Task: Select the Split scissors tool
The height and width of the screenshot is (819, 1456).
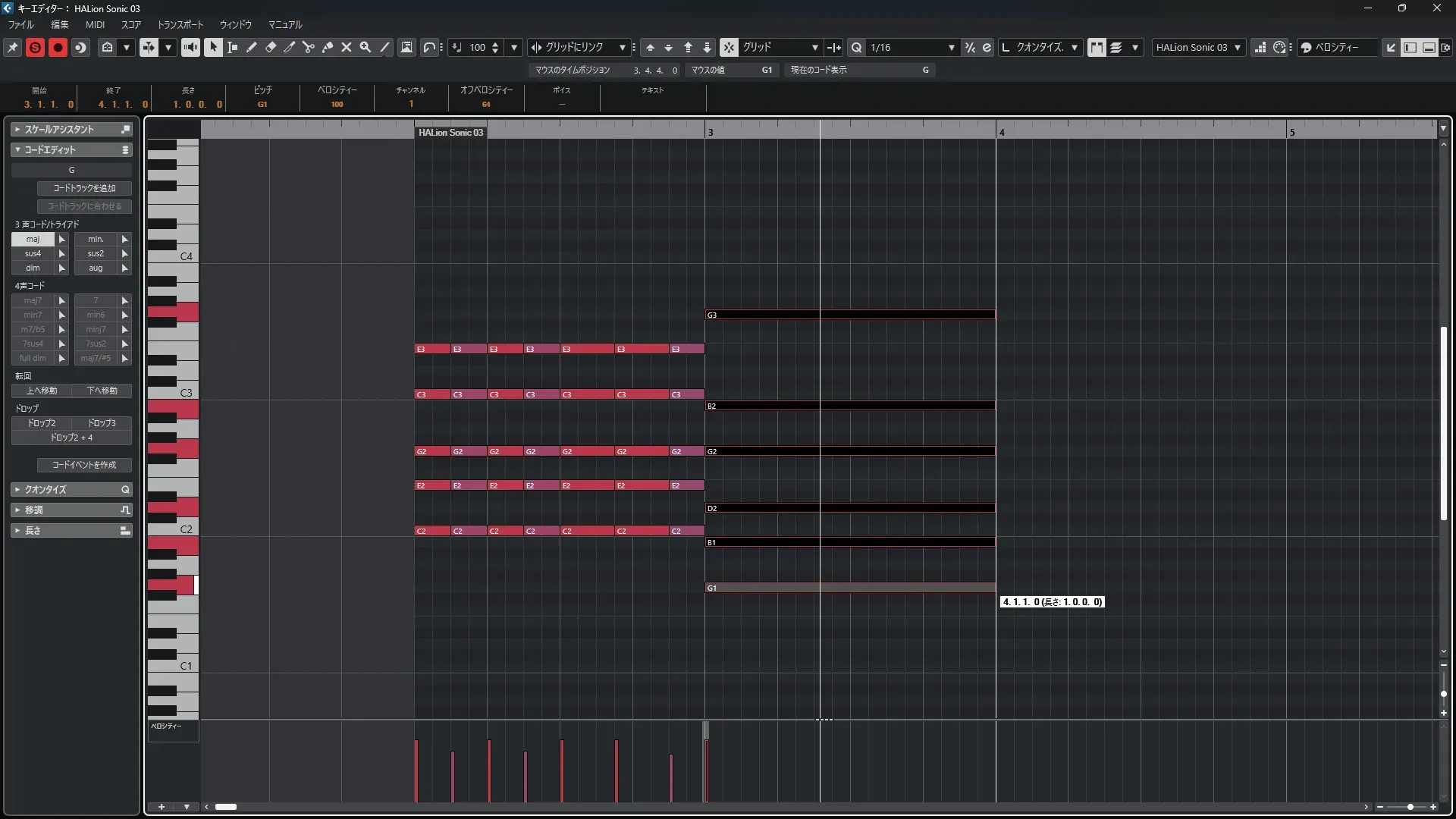Action: click(x=309, y=47)
